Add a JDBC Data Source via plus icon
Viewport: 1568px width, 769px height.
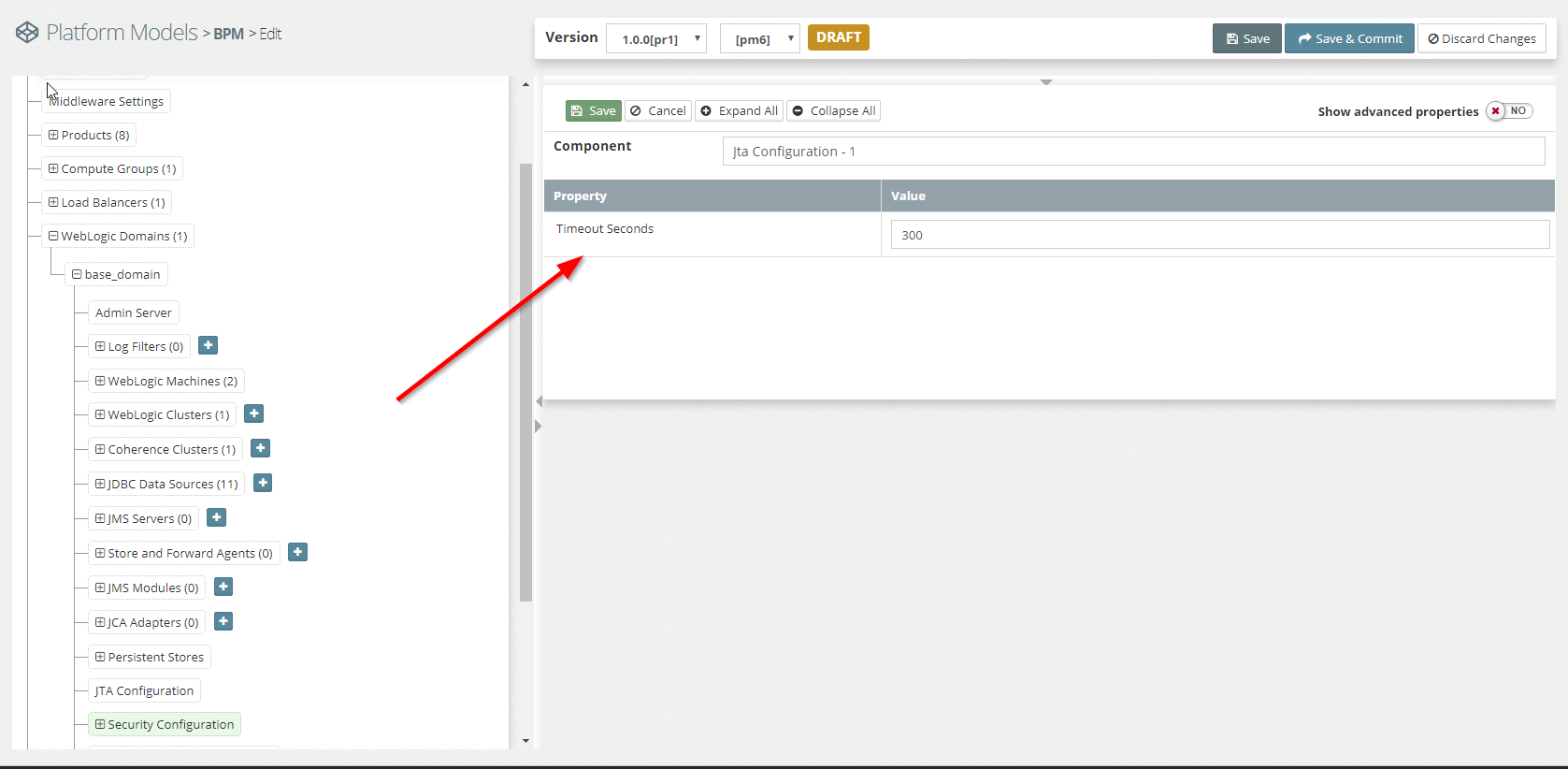263,483
